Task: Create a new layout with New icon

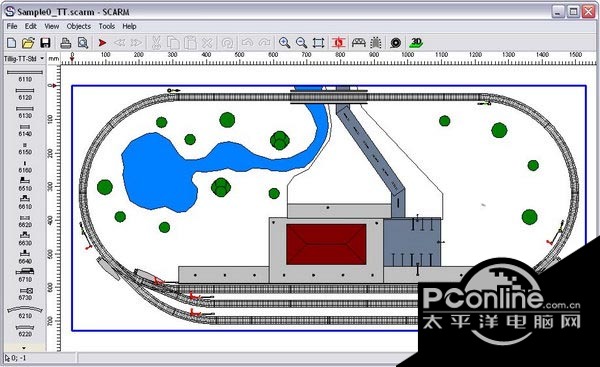Action: (11, 42)
